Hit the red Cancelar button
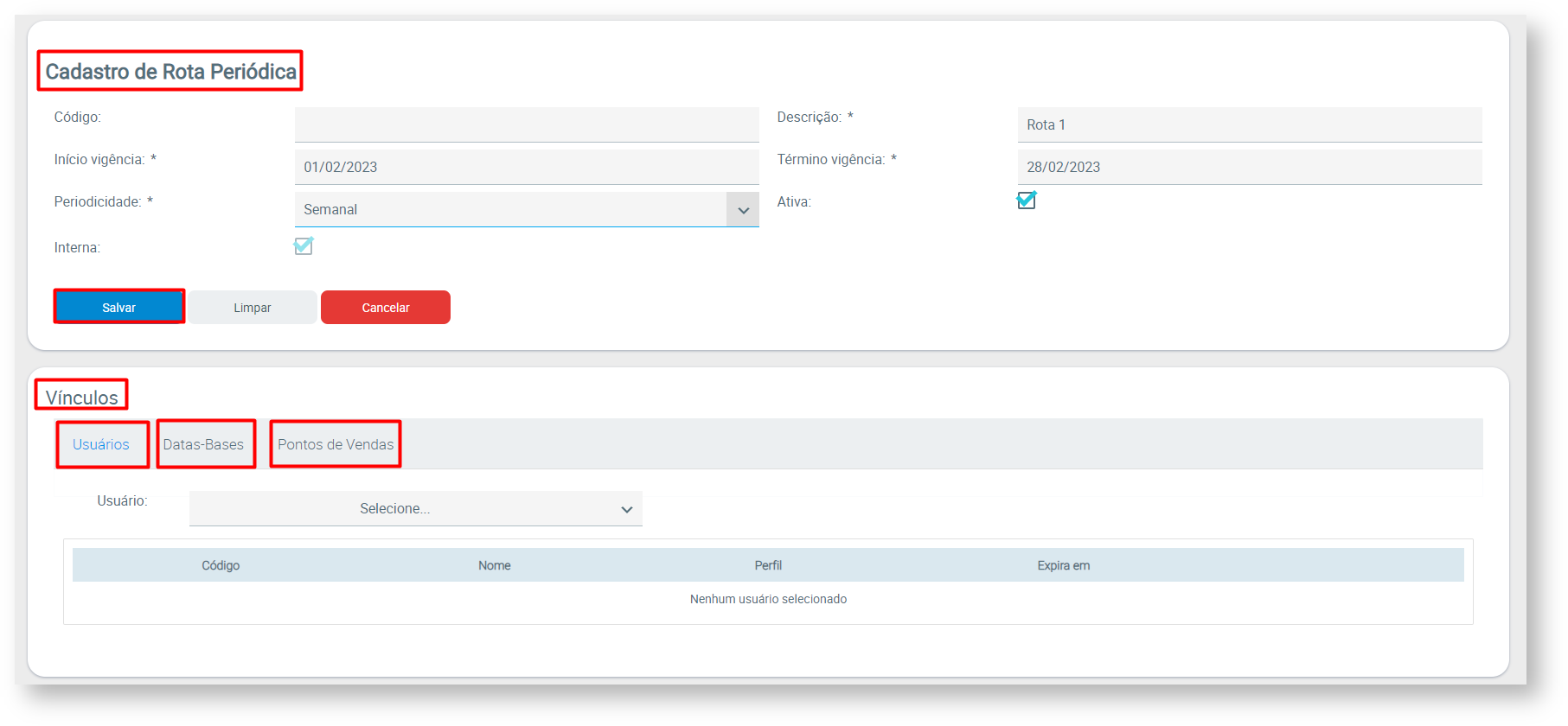 click(x=385, y=308)
